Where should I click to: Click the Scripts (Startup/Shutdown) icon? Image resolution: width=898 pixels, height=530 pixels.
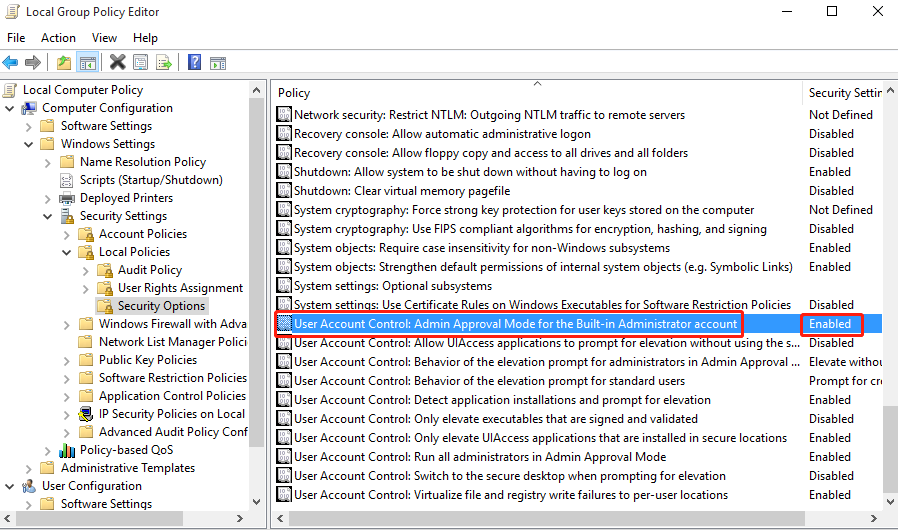click(x=67, y=180)
